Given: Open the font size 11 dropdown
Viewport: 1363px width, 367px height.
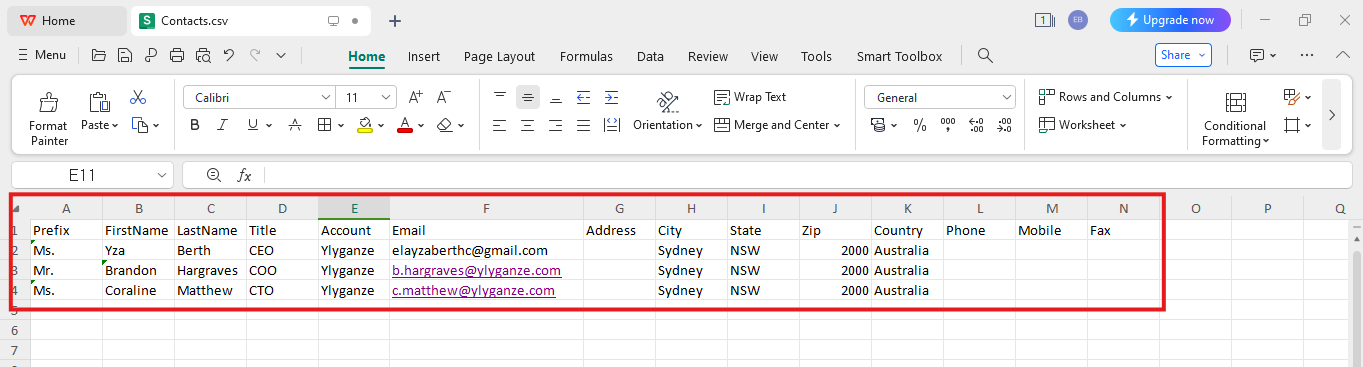Looking at the screenshot, I should [386, 97].
